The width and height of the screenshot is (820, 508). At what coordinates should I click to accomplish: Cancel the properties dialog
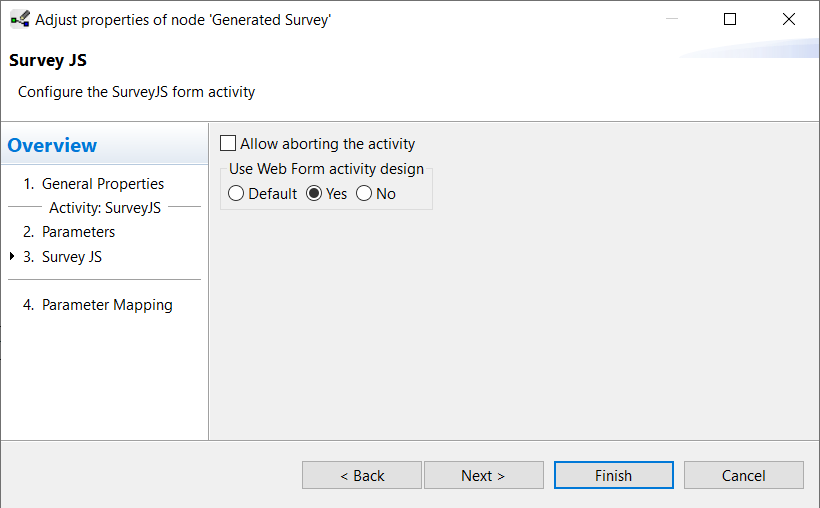coord(744,475)
